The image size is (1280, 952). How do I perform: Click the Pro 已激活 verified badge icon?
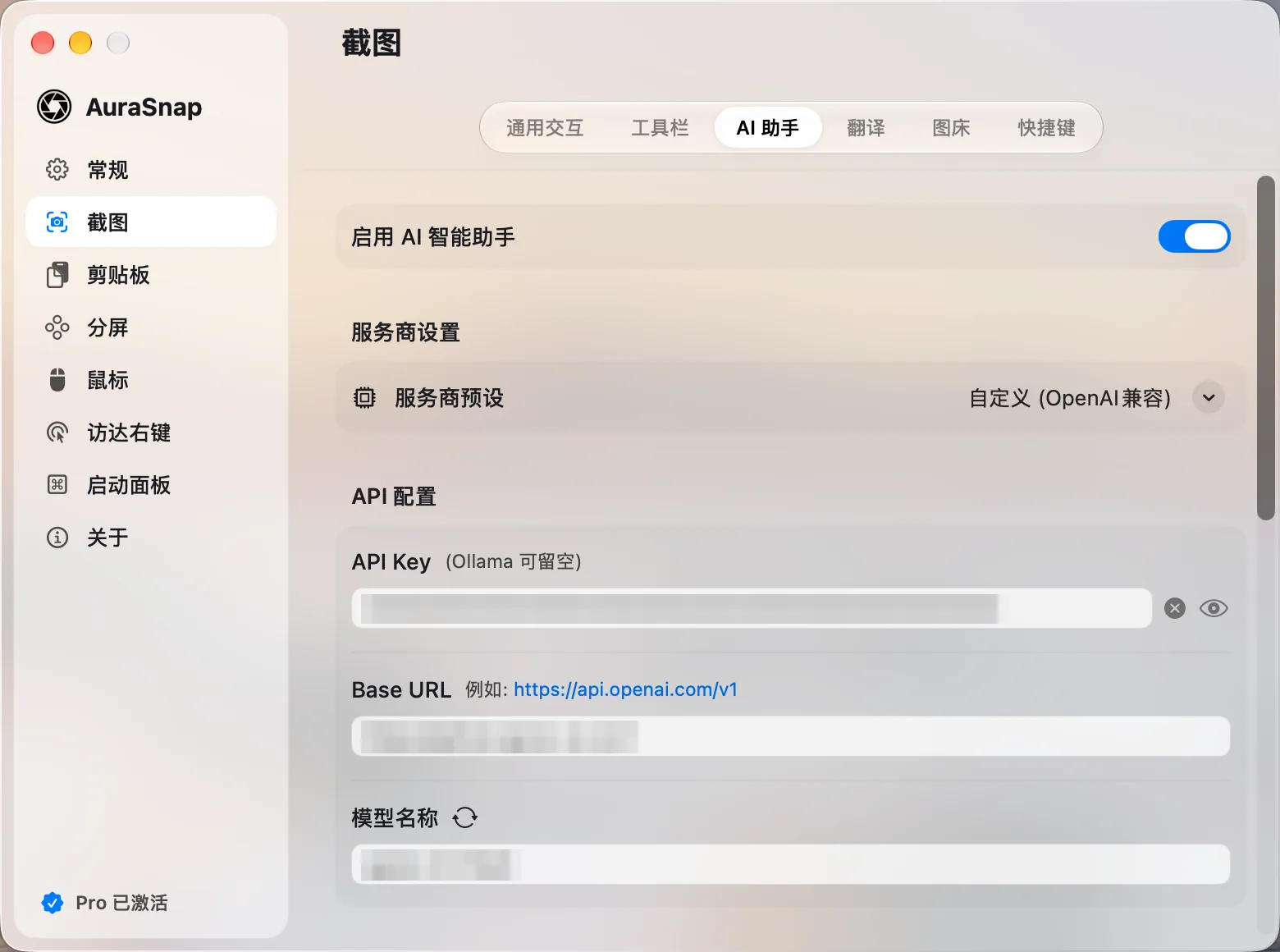(x=53, y=903)
